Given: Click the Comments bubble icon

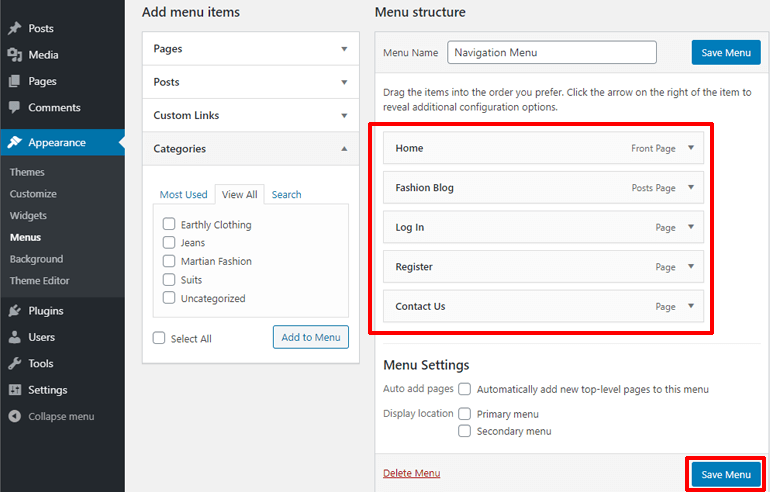Looking at the screenshot, I should [14, 107].
